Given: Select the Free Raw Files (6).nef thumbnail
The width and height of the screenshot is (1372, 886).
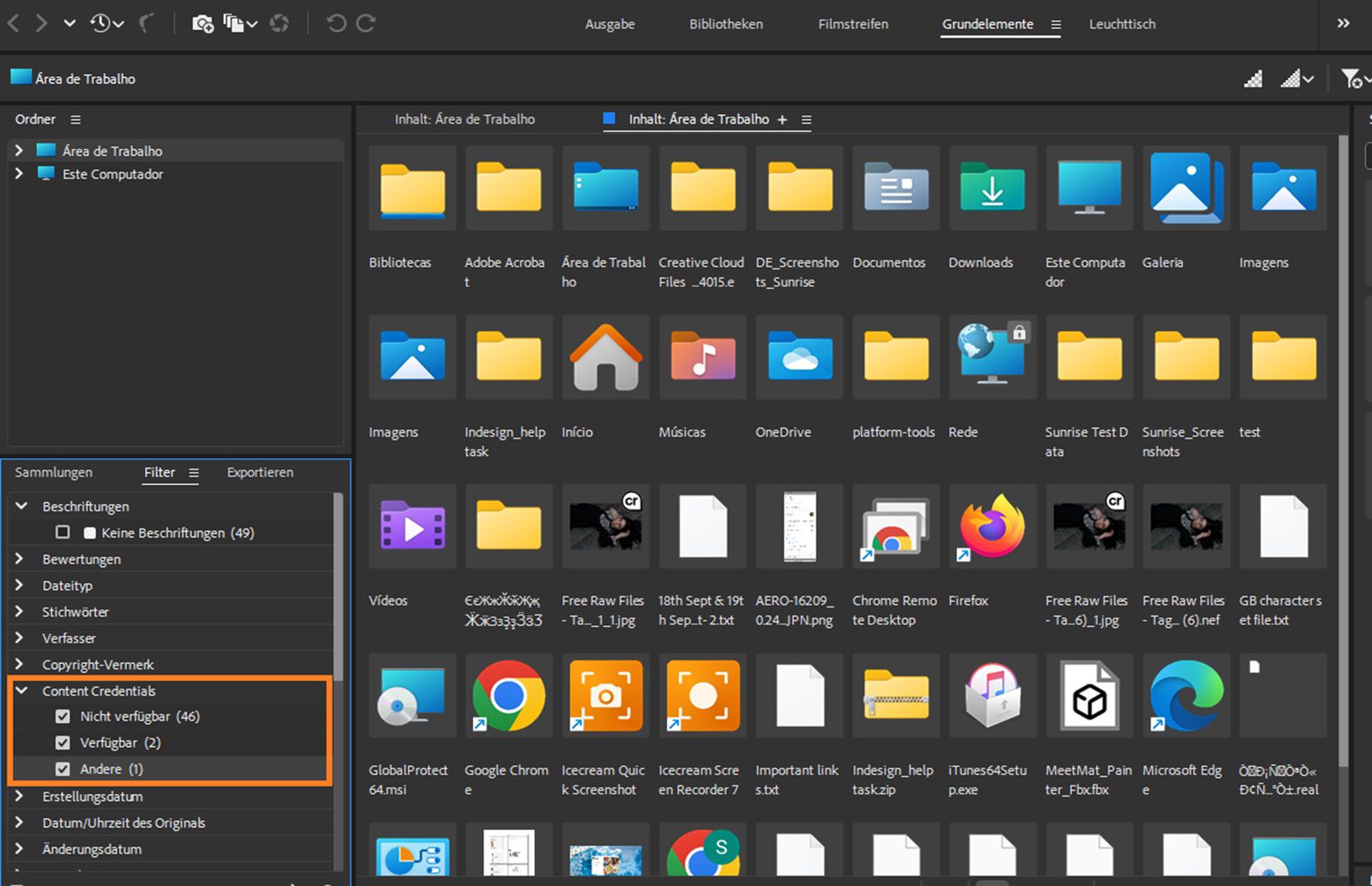Looking at the screenshot, I should click(1186, 527).
